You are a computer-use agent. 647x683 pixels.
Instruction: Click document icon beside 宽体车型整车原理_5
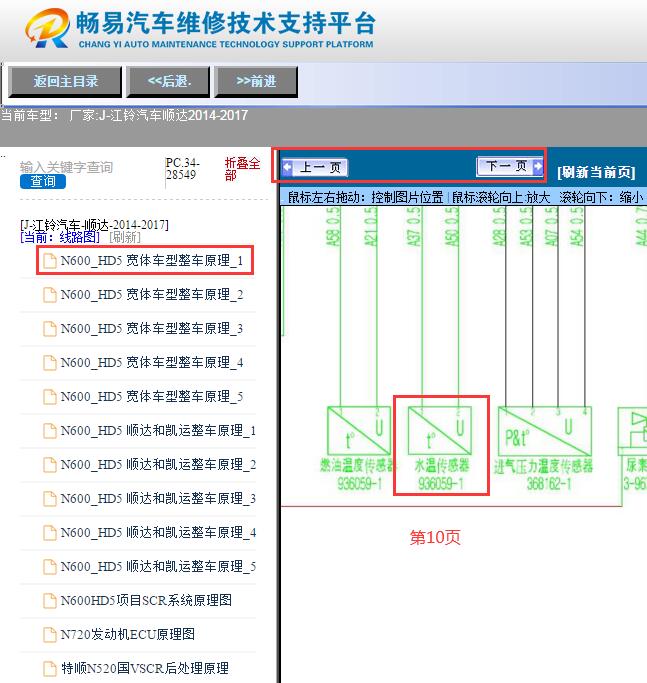[50, 396]
